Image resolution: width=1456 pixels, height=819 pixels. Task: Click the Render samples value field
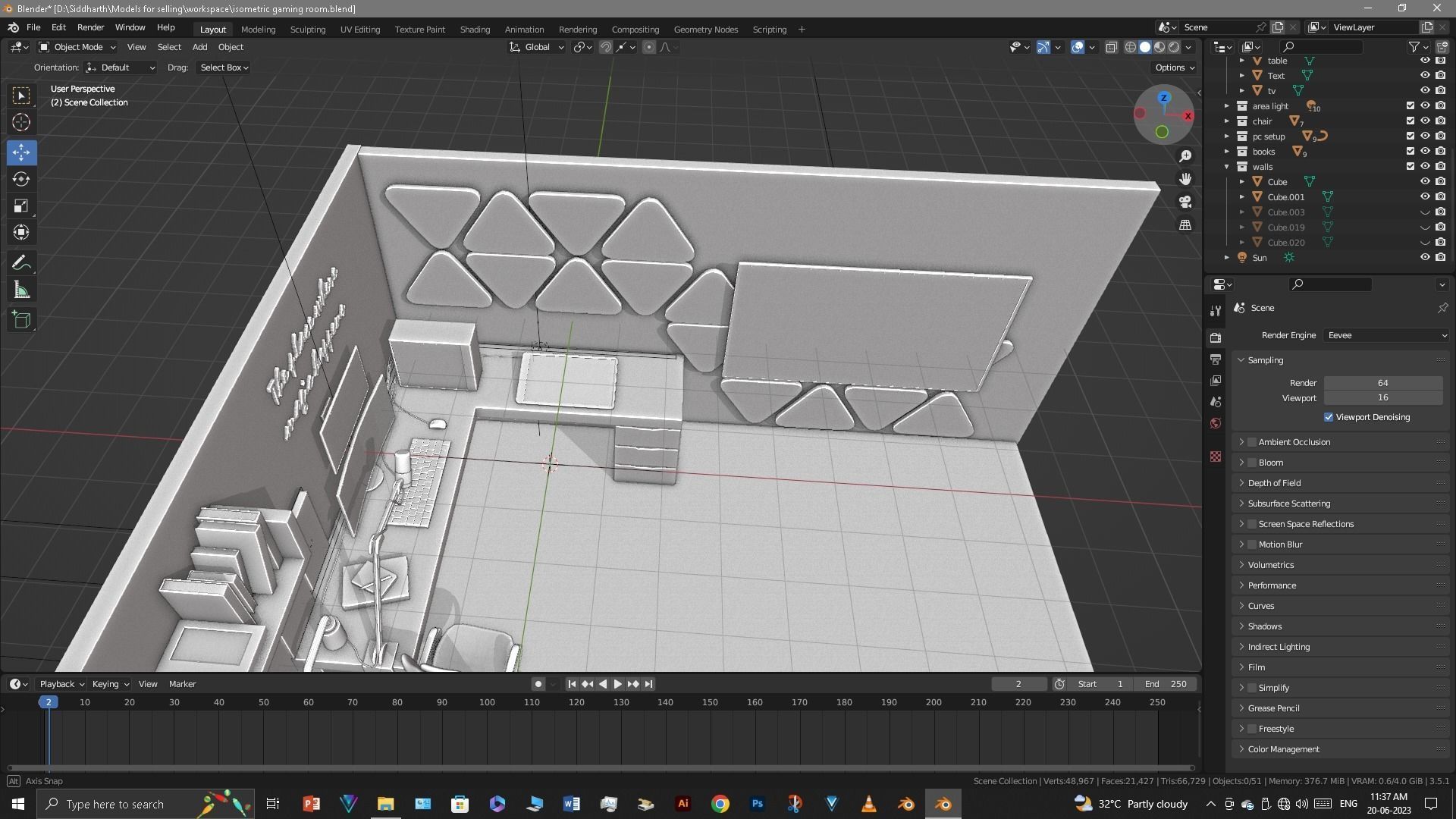[x=1383, y=383]
